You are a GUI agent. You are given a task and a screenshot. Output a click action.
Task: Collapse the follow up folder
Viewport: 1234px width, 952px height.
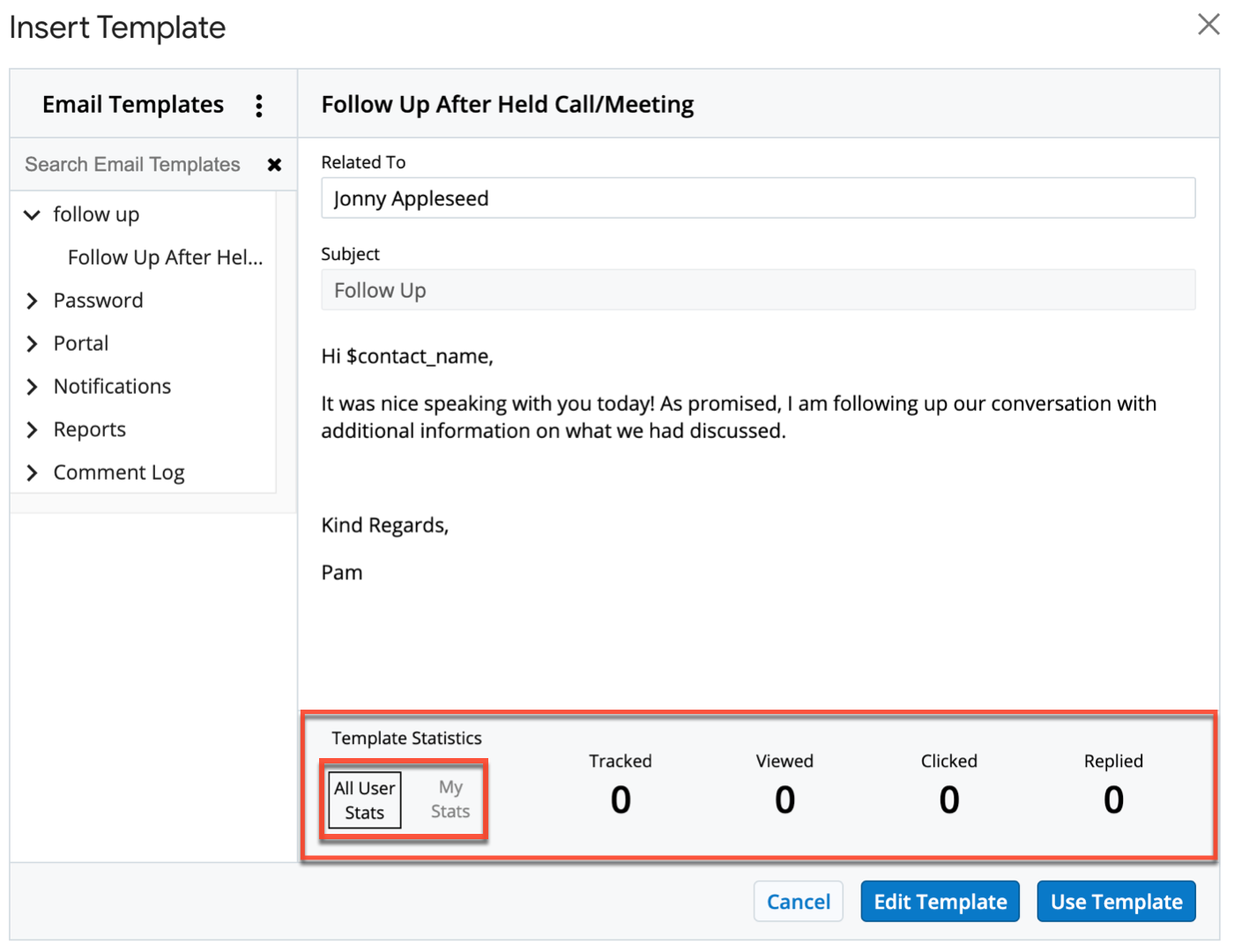point(33,215)
